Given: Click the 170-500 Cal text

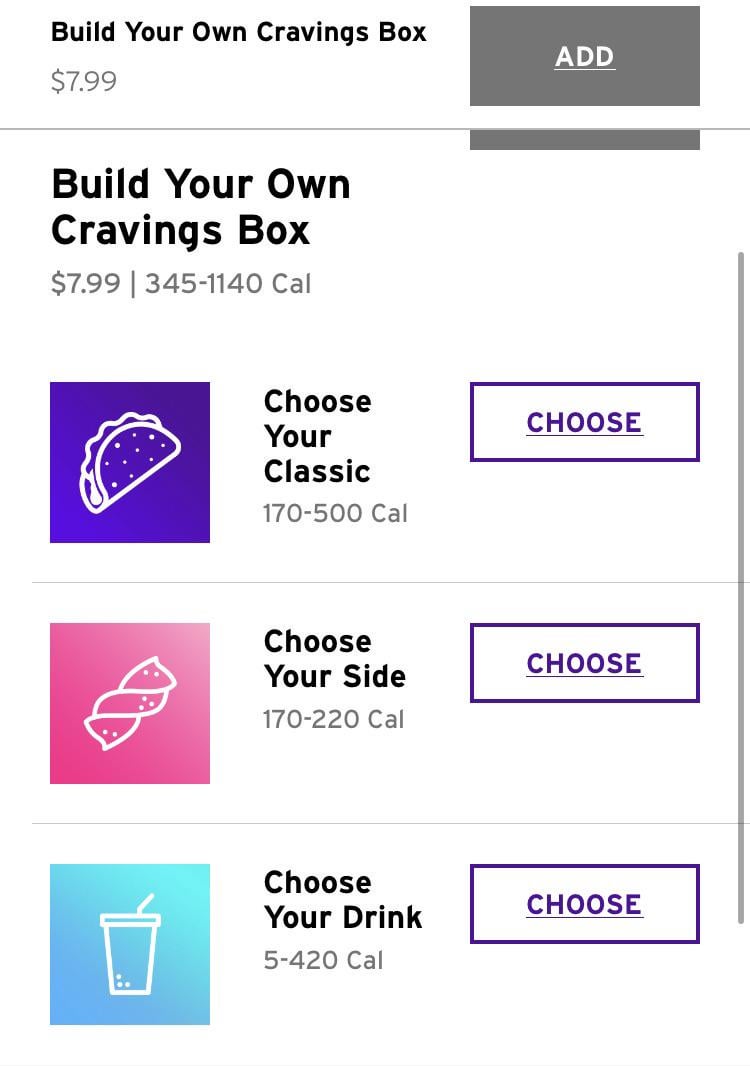Looking at the screenshot, I should [335, 514].
